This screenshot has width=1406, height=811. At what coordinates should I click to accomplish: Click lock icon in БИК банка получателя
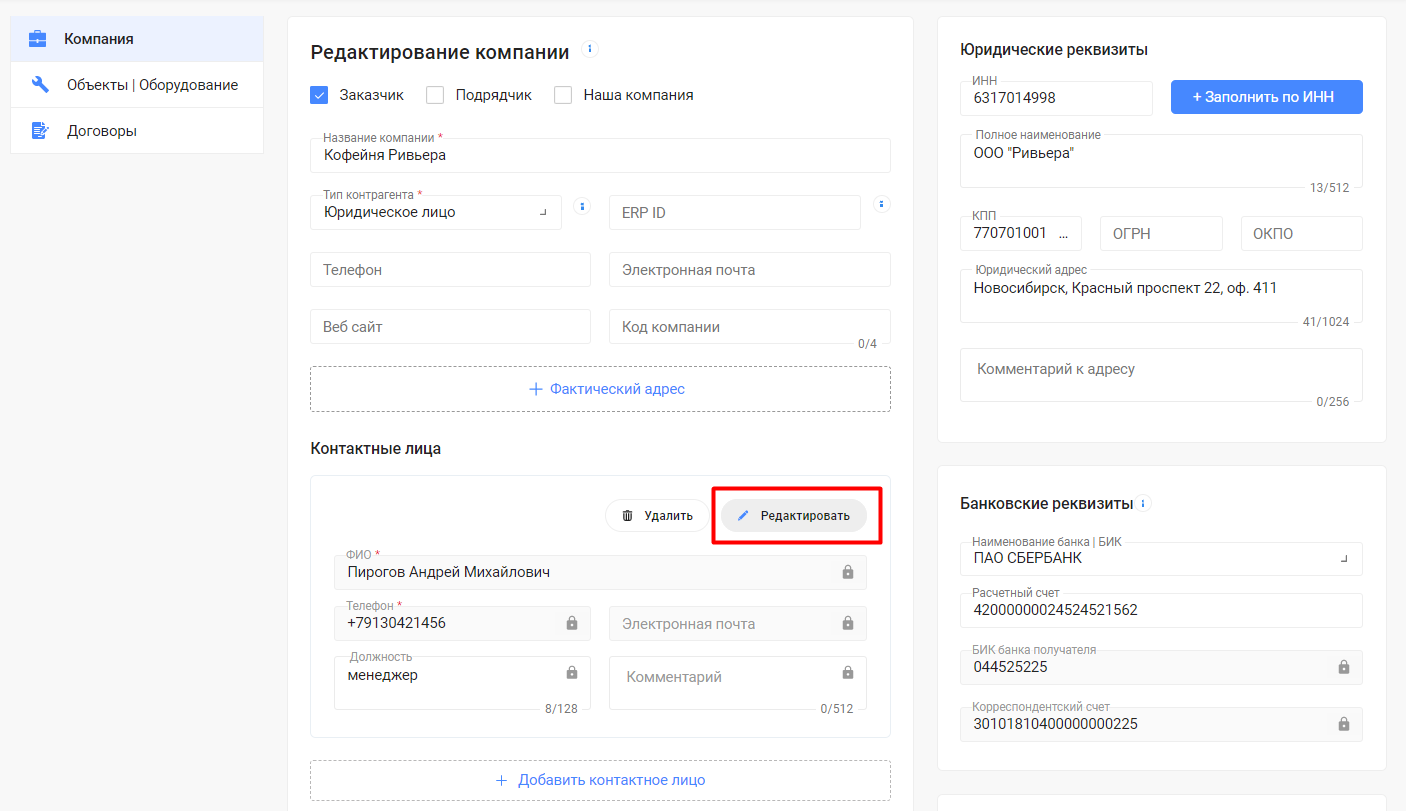[1344, 667]
